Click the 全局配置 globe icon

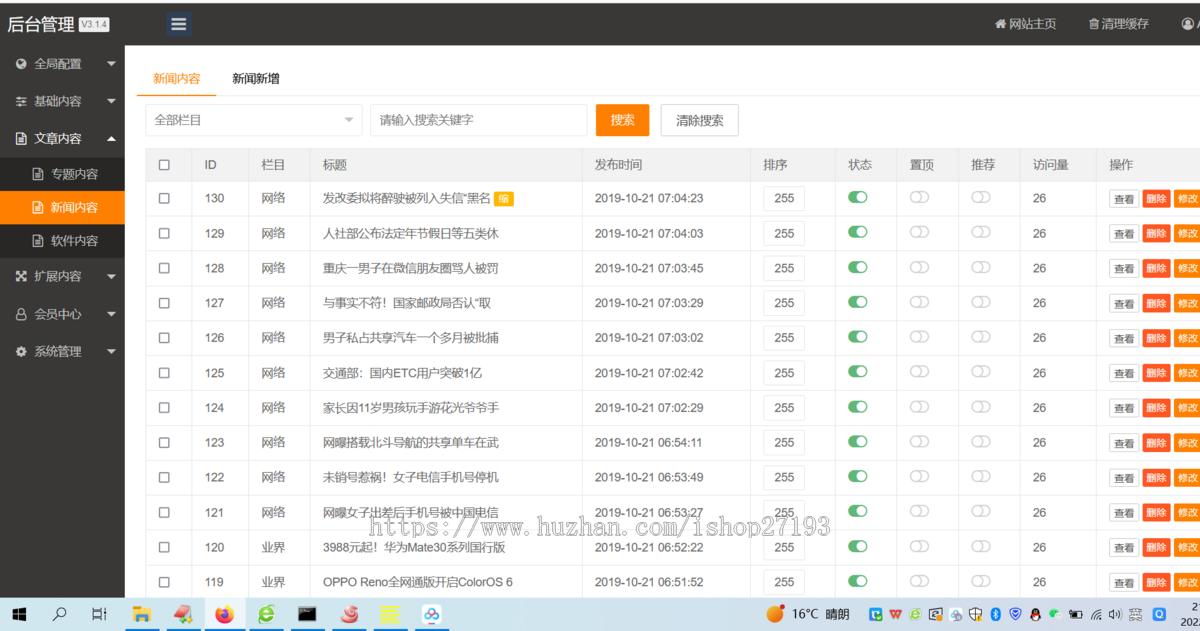21,64
